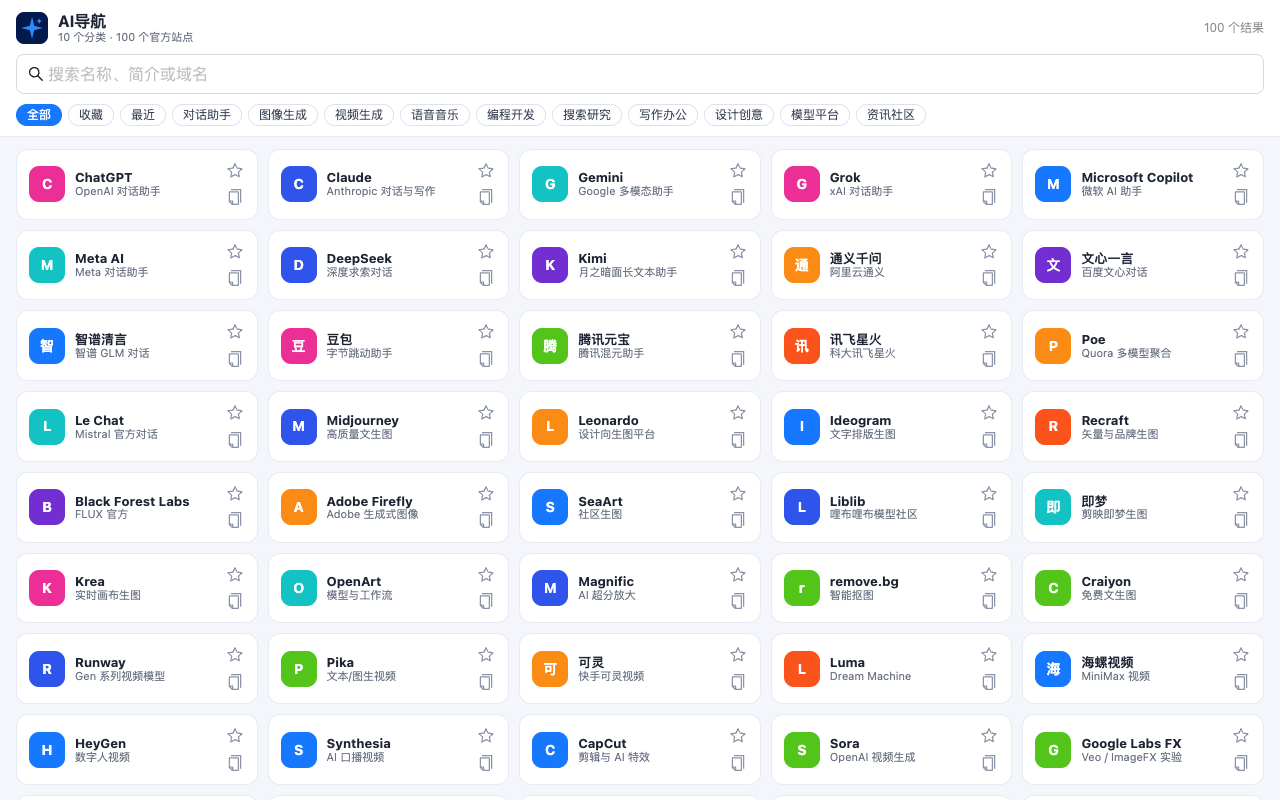Toggle the favorite star on Pika
1280x800 pixels.
(486, 655)
